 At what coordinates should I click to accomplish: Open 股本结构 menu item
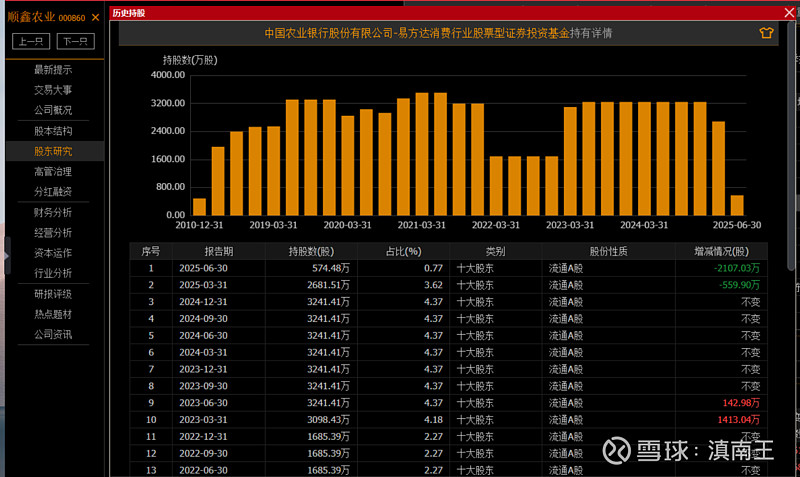pyautogui.click(x=53, y=131)
